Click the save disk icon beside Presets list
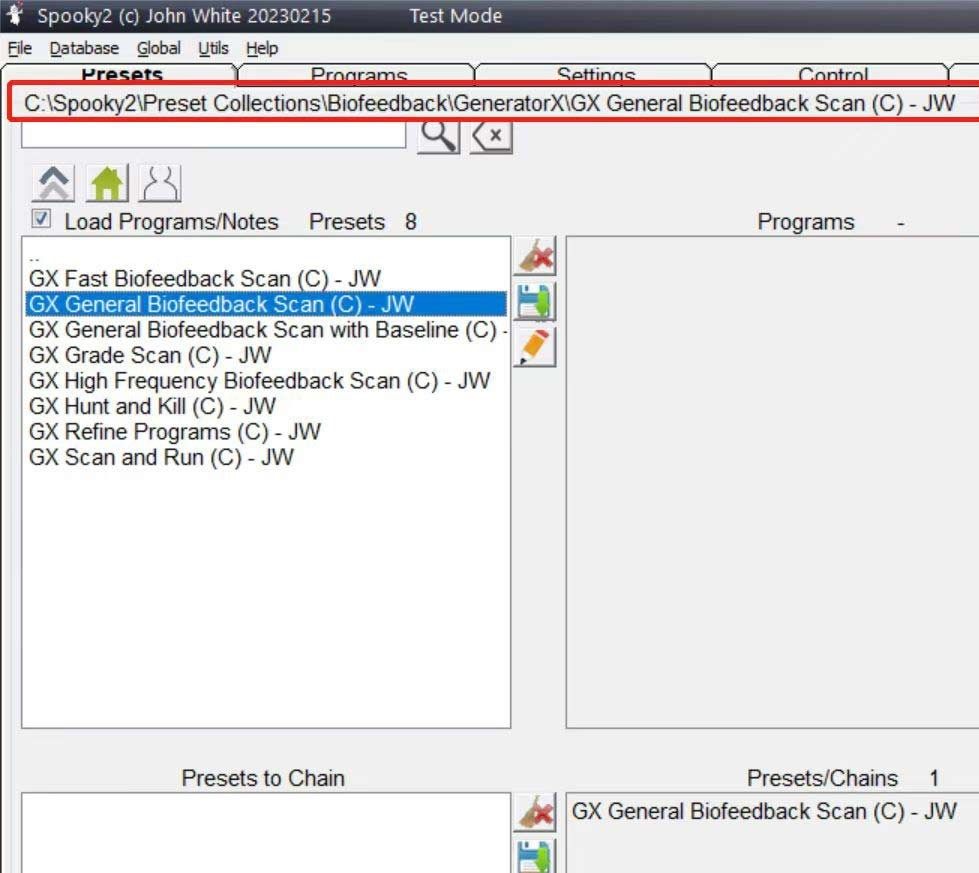This screenshot has width=979, height=873. (535, 302)
